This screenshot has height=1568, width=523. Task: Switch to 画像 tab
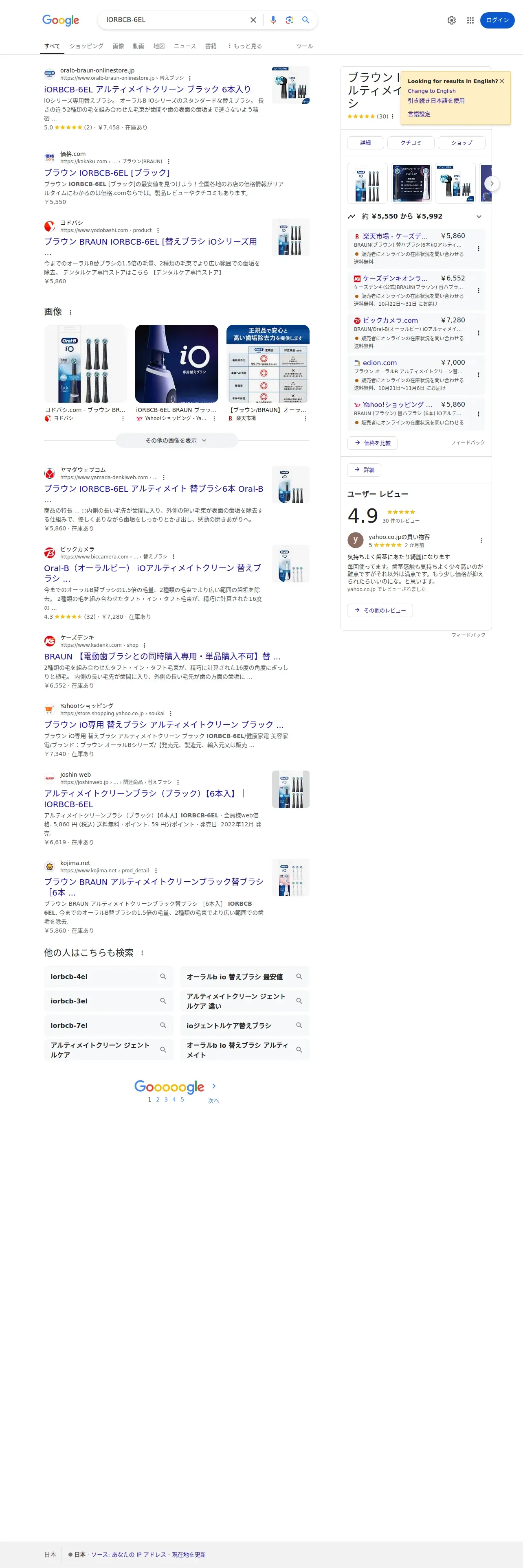118,46
